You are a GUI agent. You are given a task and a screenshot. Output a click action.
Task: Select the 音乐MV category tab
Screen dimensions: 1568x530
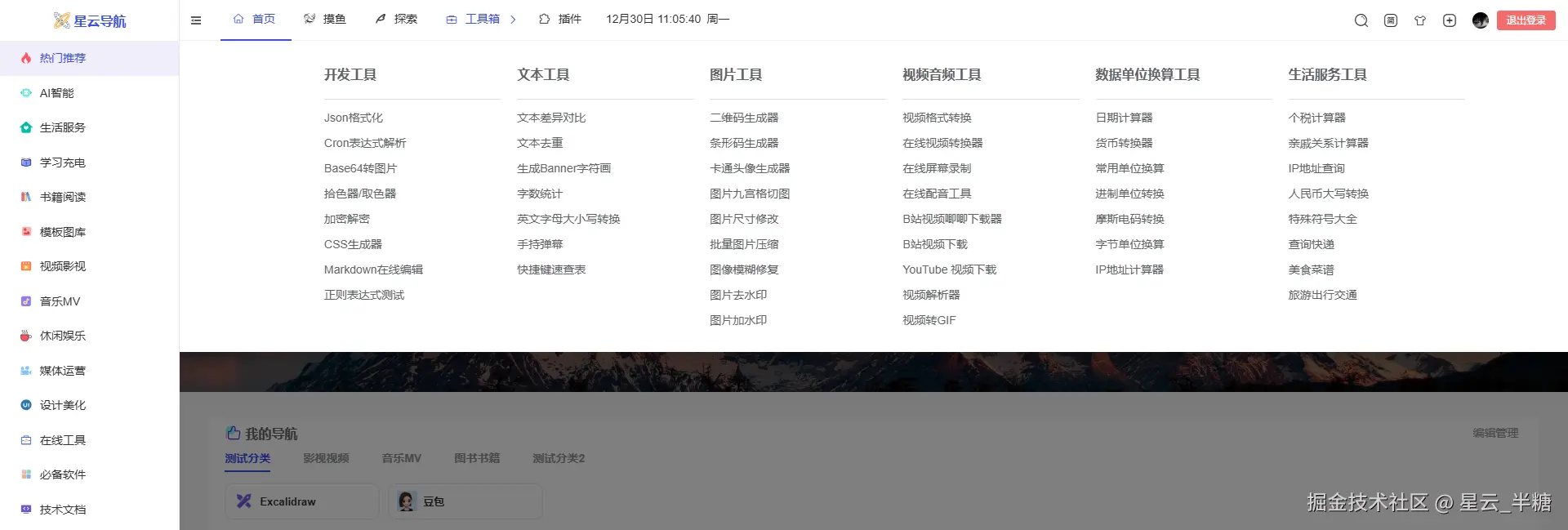pos(401,459)
